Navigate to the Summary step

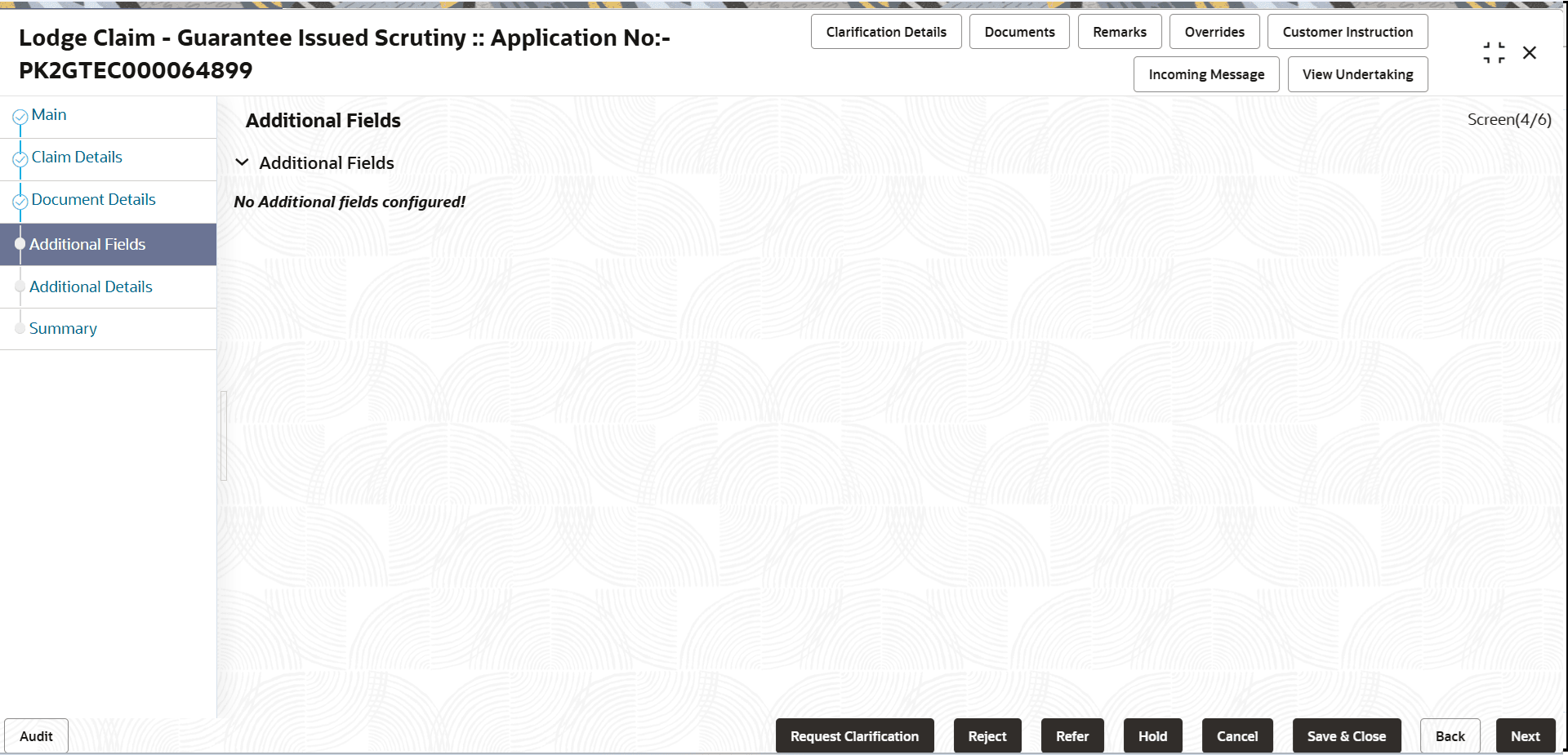63,328
